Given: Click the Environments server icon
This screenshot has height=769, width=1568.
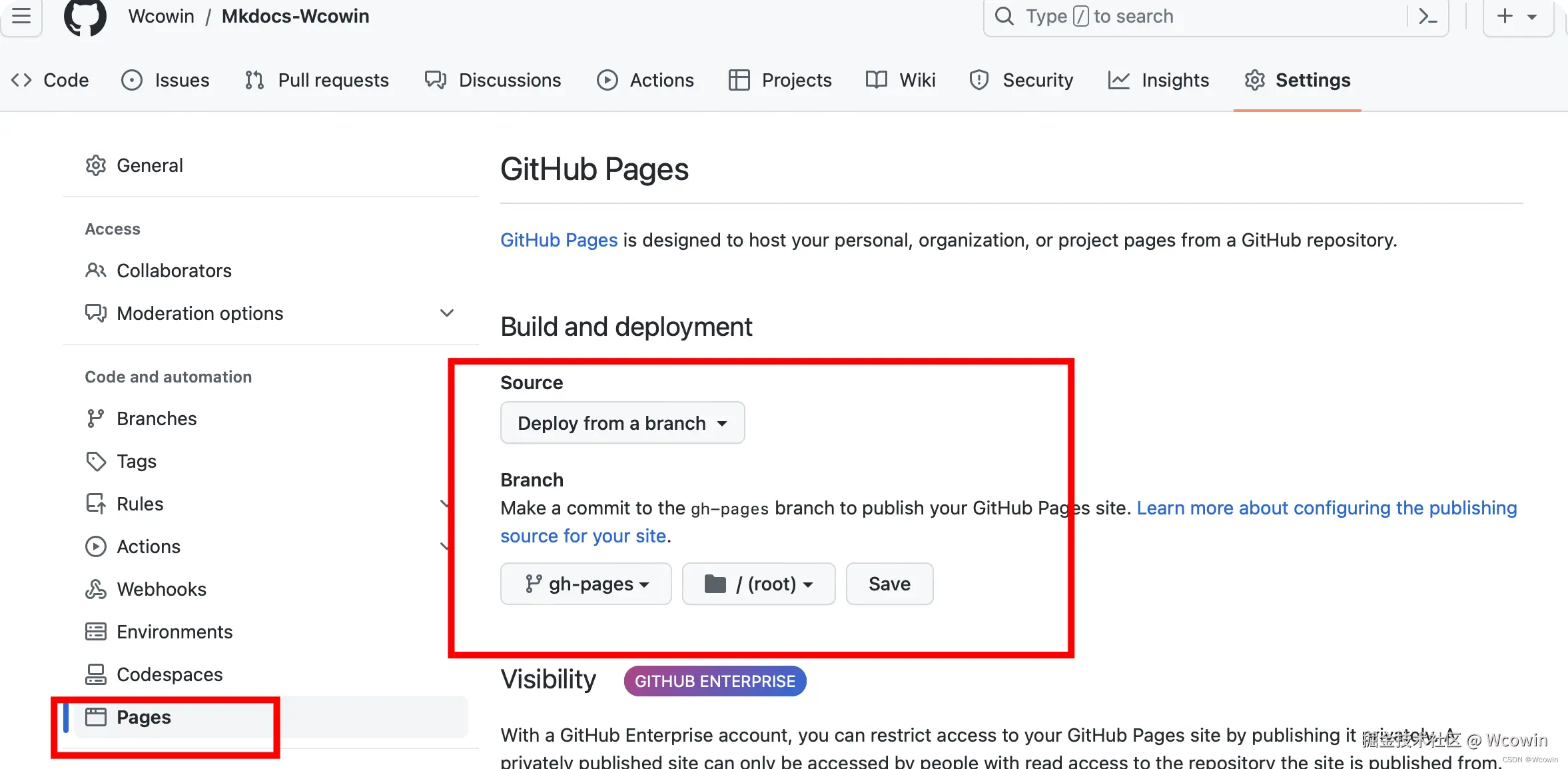Looking at the screenshot, I should pos(96,632).
